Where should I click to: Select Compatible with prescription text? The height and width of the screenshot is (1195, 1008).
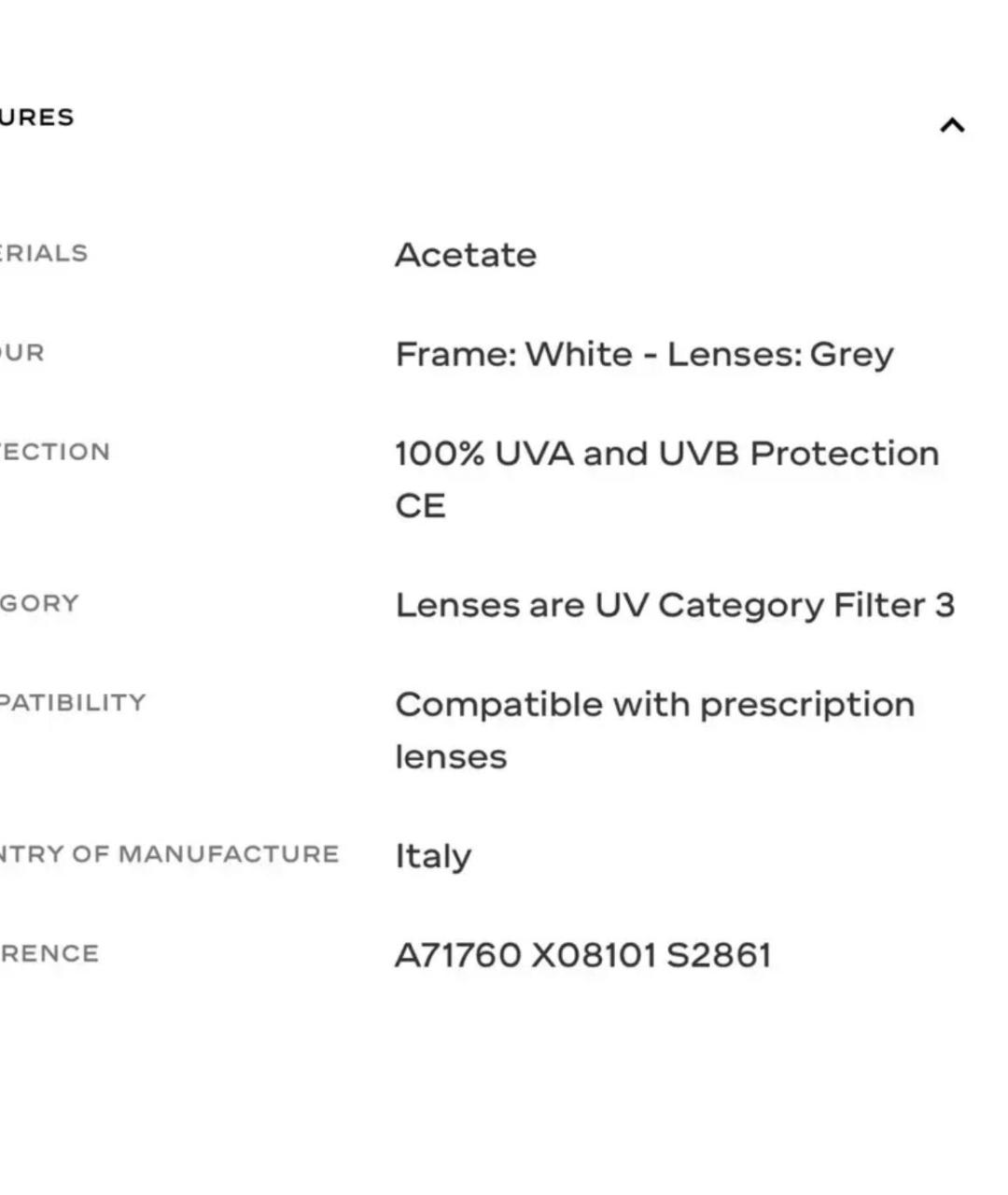(x=654, y=705)
